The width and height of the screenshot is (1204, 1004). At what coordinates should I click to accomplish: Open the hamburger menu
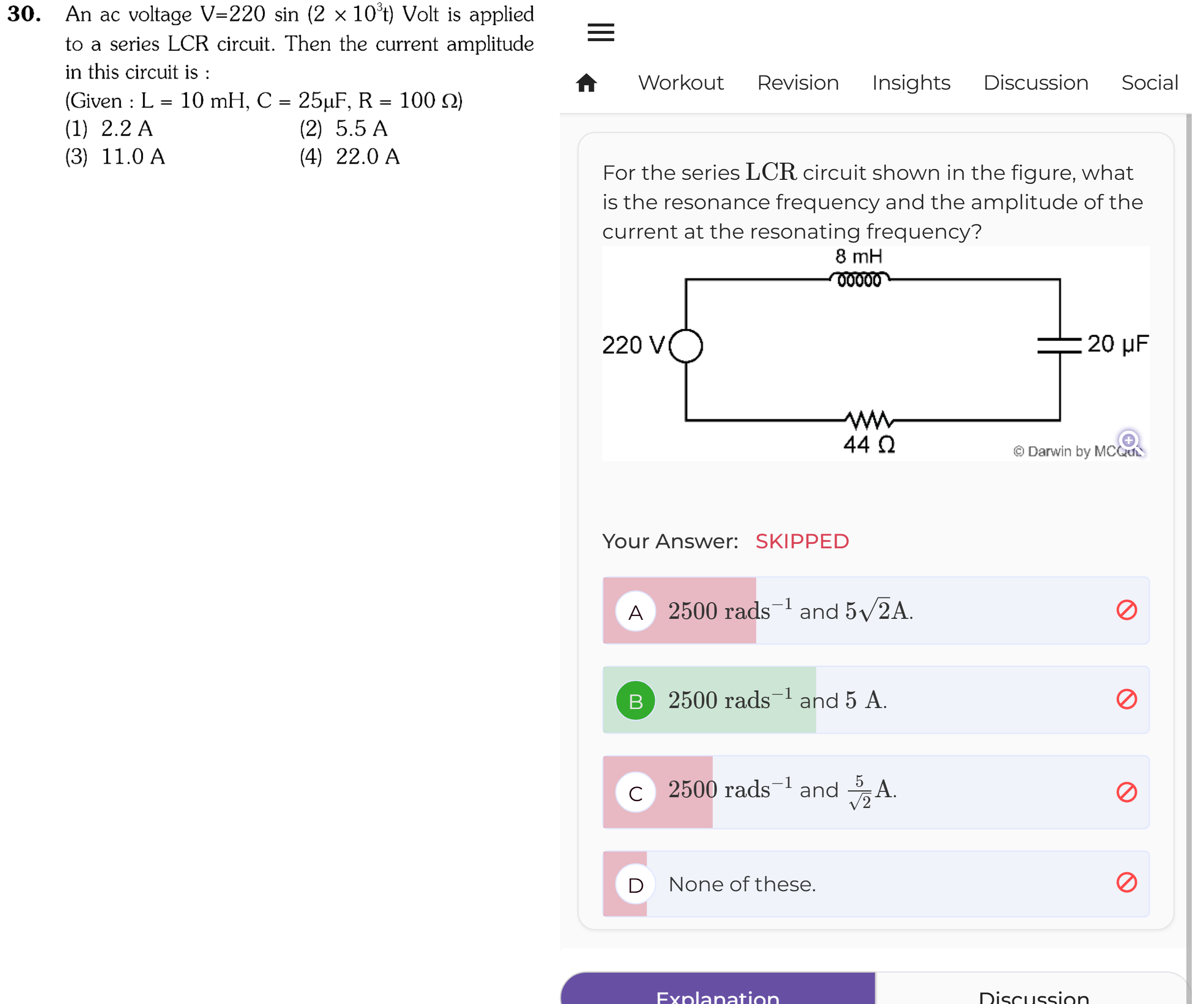coord(600,33)
